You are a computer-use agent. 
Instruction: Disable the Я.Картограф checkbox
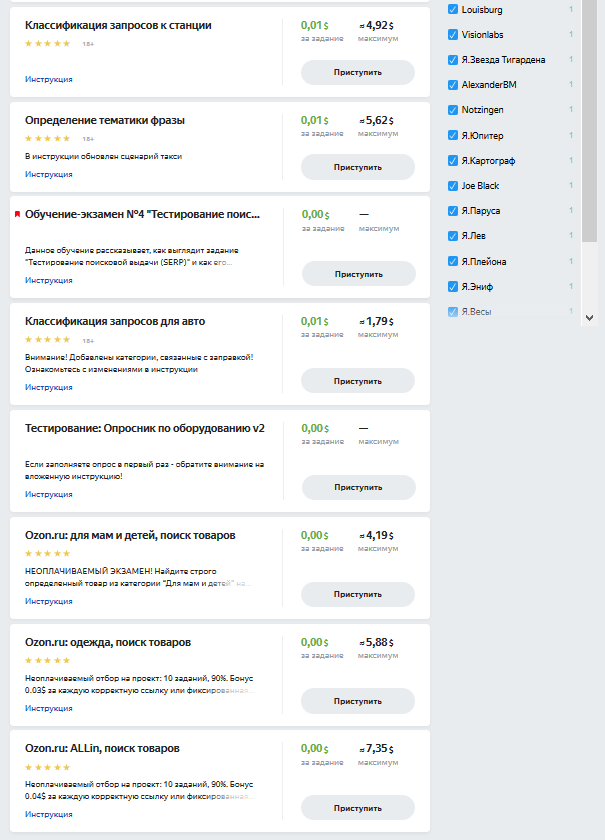pos(453,161)
